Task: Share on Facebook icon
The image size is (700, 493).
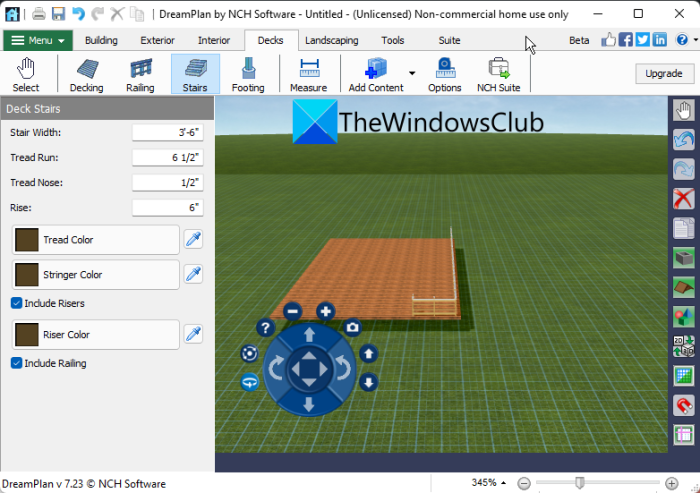Action: [x=625, y=40]
